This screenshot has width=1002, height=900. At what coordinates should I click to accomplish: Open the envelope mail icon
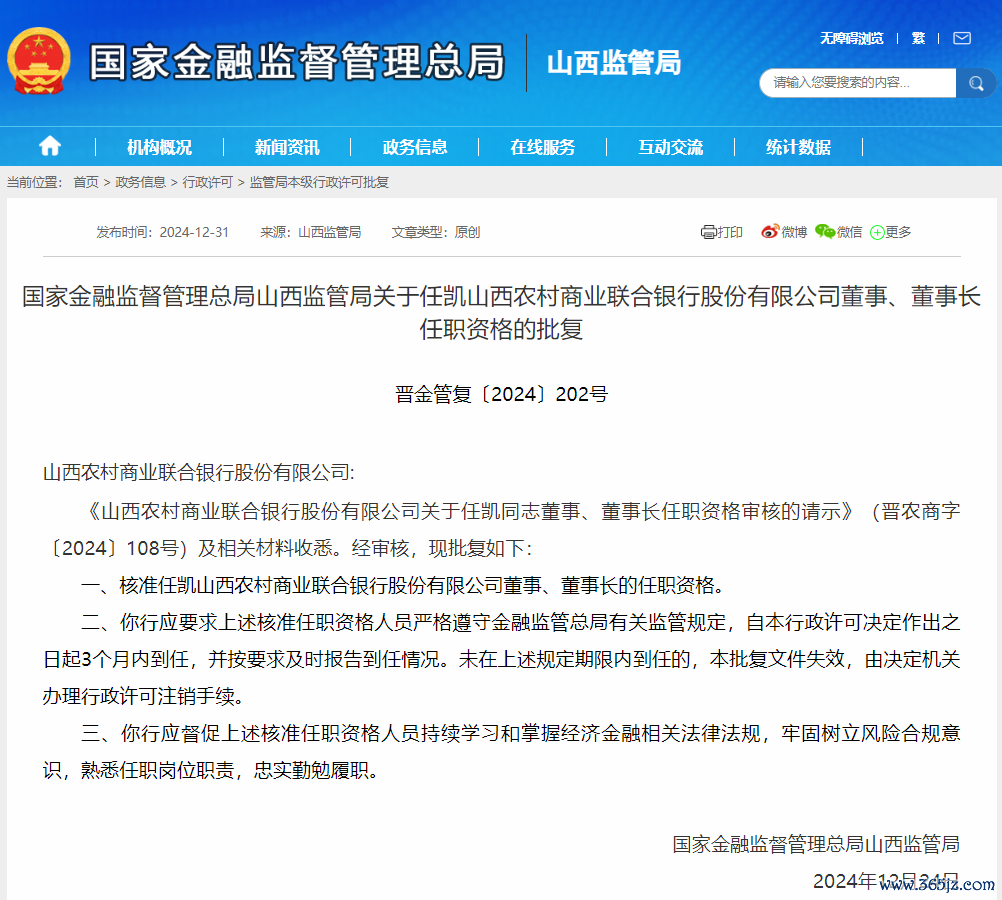click(962, 38)
